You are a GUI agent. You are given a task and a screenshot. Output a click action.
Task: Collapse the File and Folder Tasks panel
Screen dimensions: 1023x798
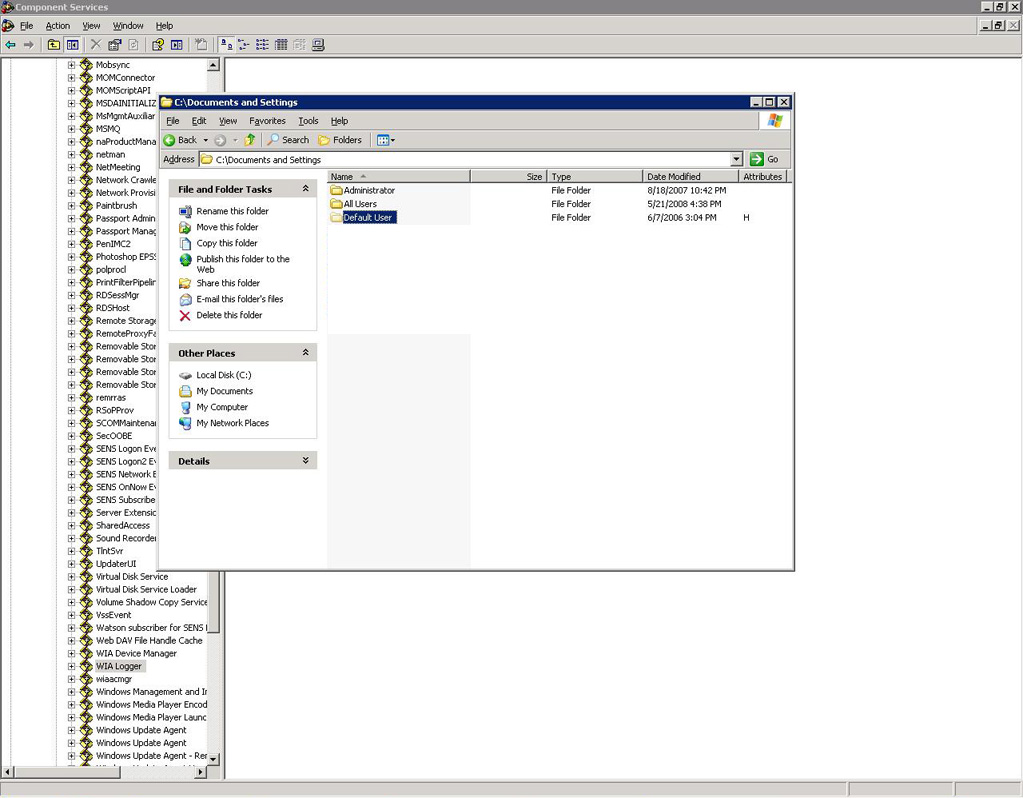[305, 189]
